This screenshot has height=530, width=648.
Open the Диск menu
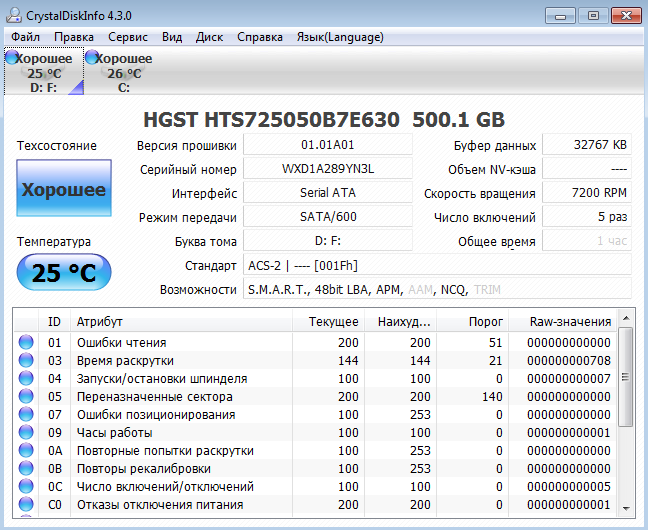[210, 37]
